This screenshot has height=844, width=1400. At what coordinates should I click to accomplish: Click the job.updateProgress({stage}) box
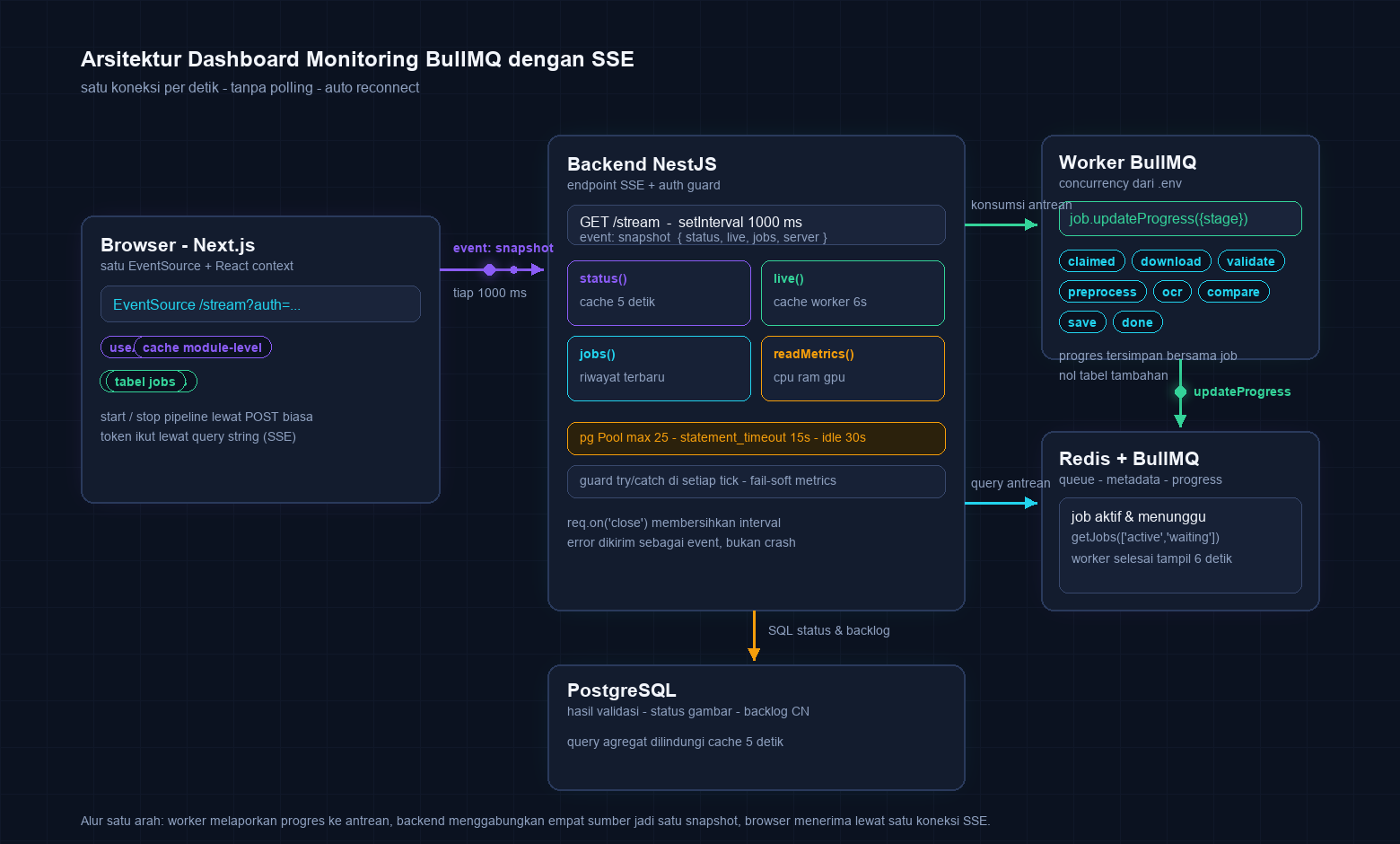click(x=1180, y=219)
